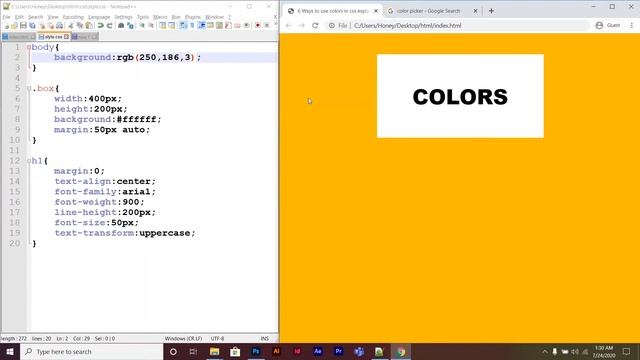Save the file with the Save toolbar icon
Image resolution: width=640 pixels, height=360 pixels.
click(23, 26)
